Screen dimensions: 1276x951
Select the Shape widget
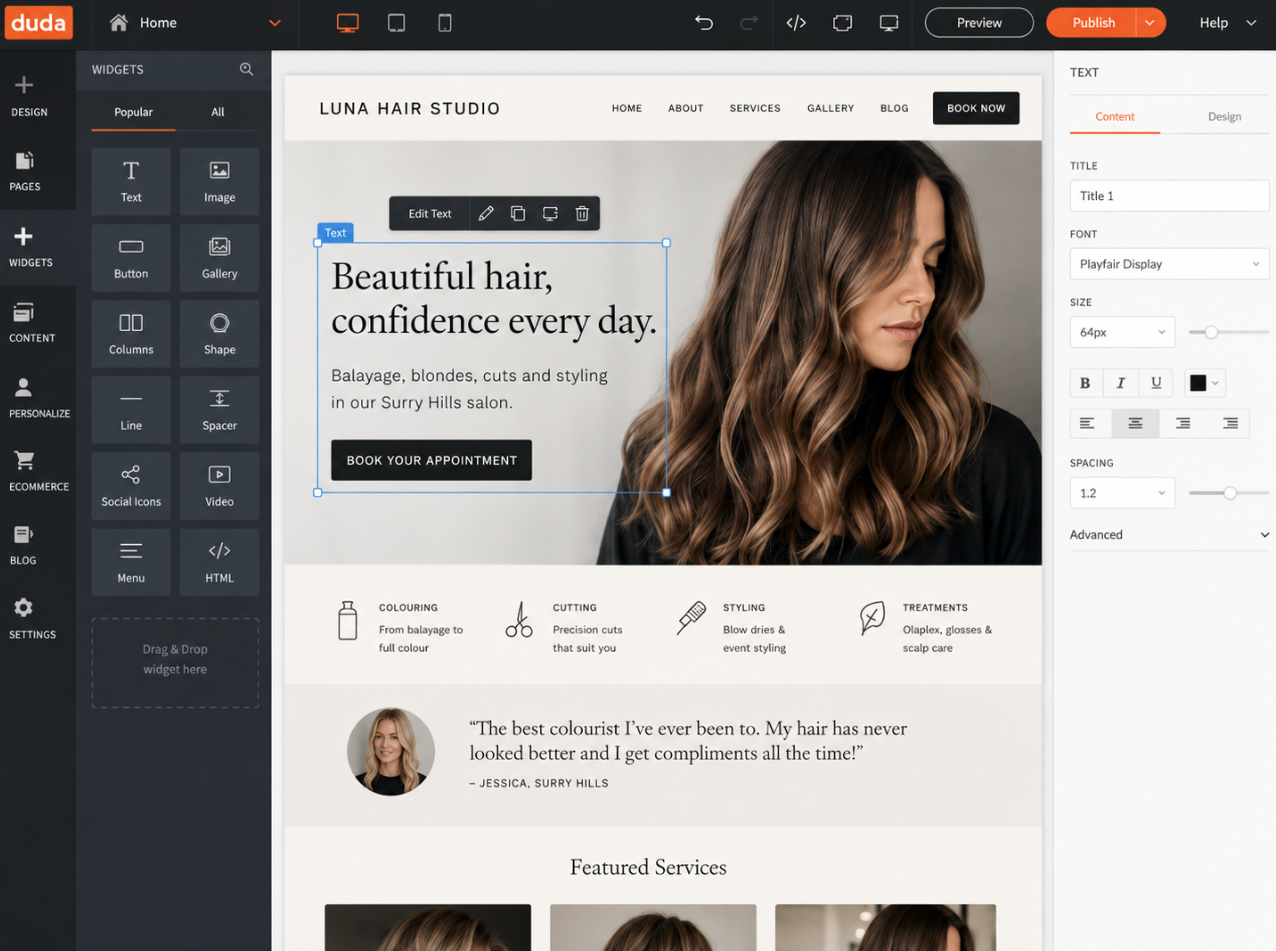point(219,333)
